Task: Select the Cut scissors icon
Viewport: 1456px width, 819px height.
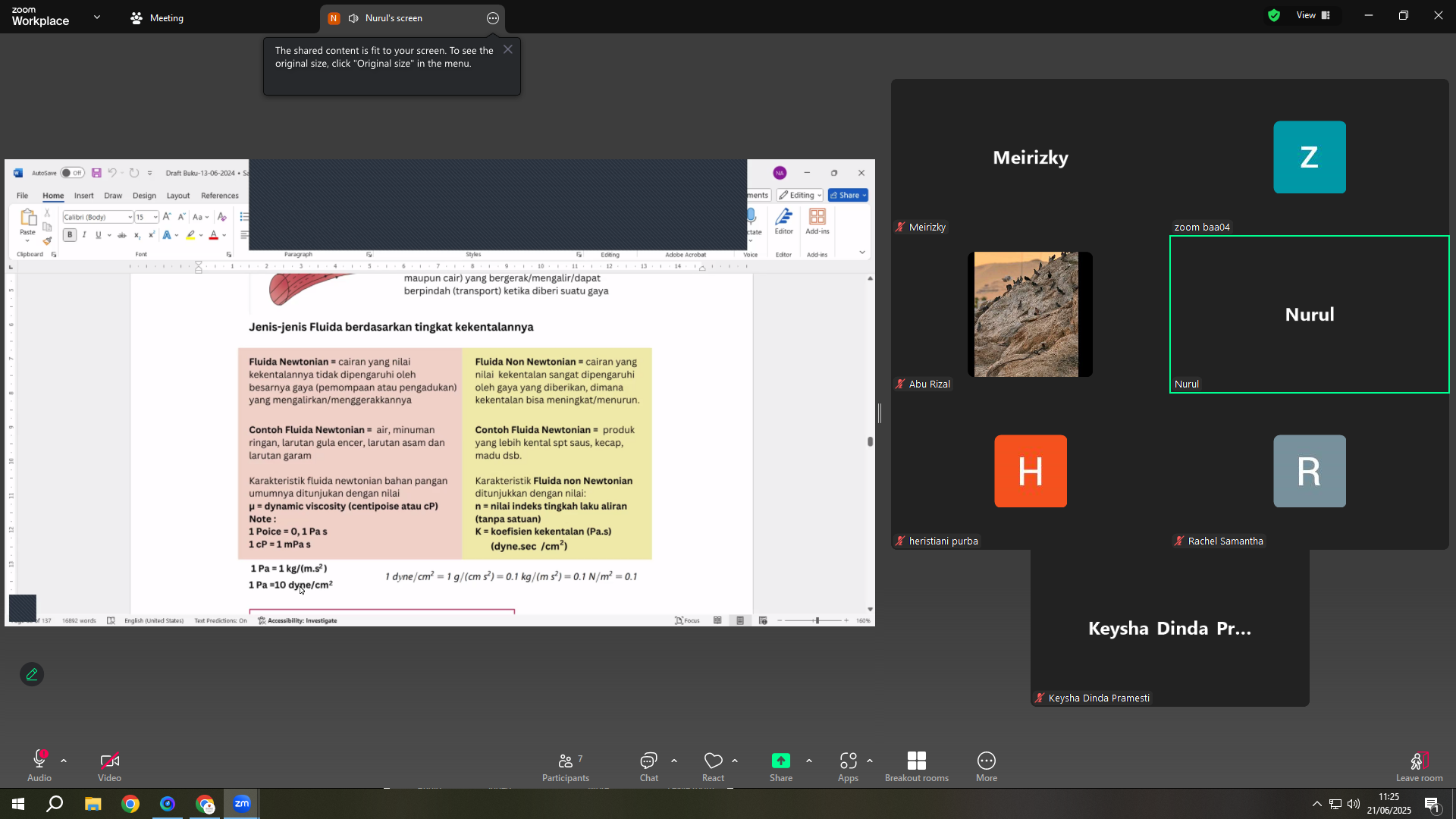Action: click(47, 214)
